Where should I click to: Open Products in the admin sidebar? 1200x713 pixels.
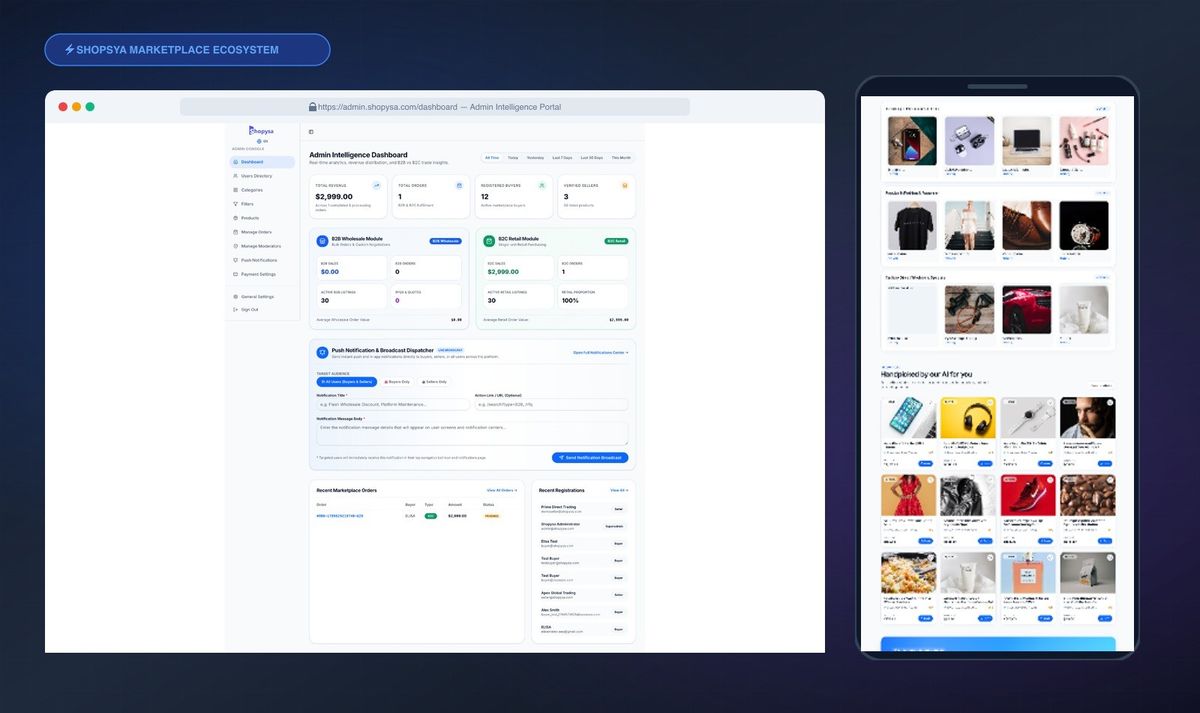click(262, 218)
